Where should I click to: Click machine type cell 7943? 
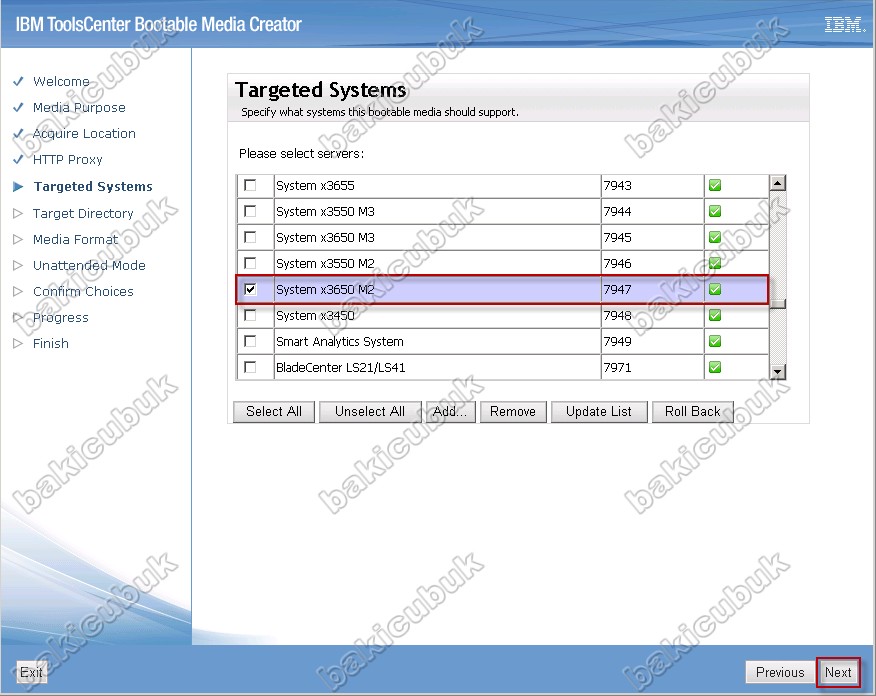(652, 185)
